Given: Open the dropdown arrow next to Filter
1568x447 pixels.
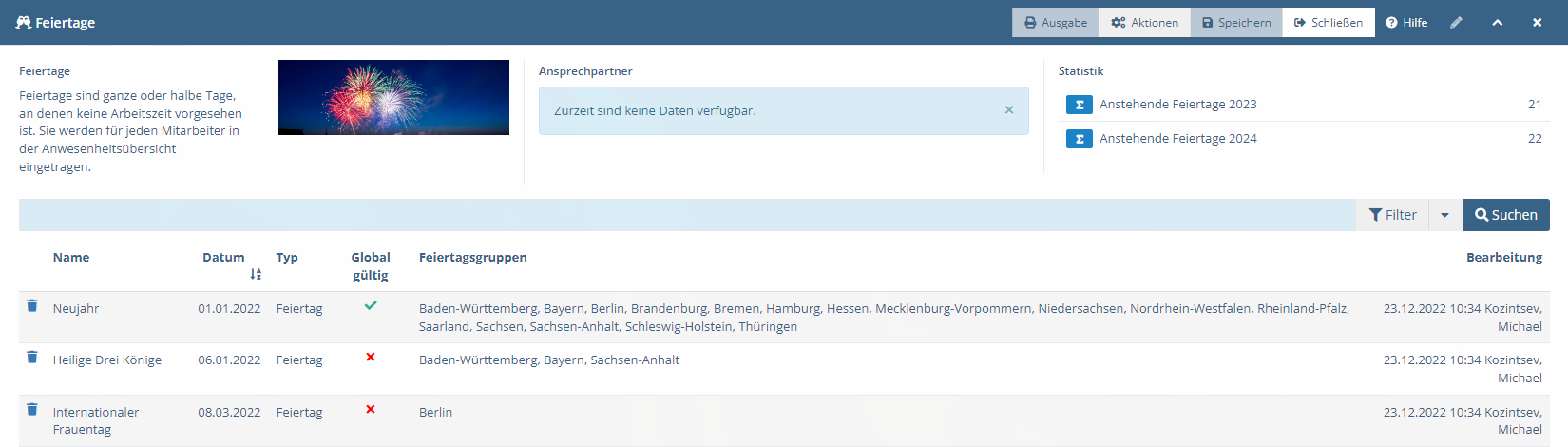Looking at the screenshot, I should point(1445,215).
